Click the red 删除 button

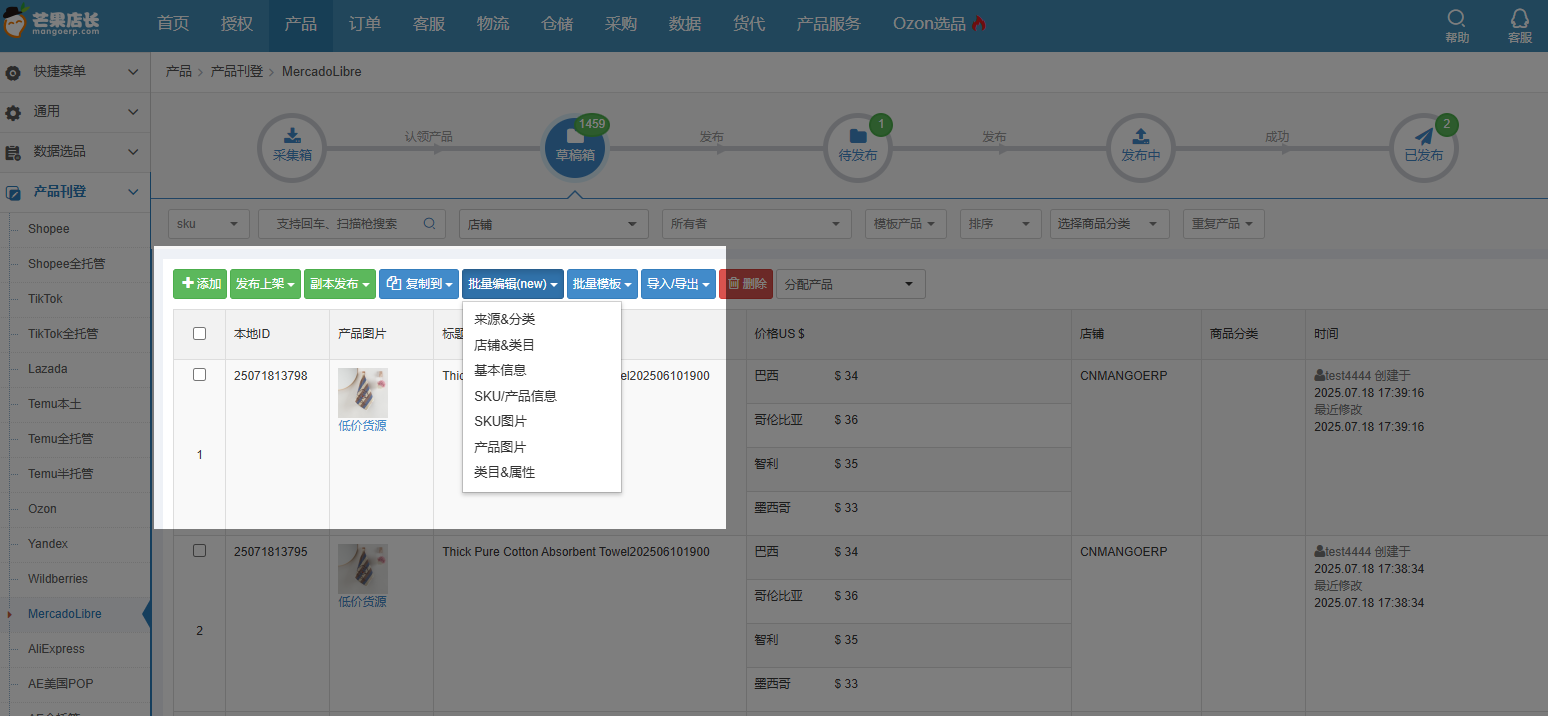coord(746,284)
